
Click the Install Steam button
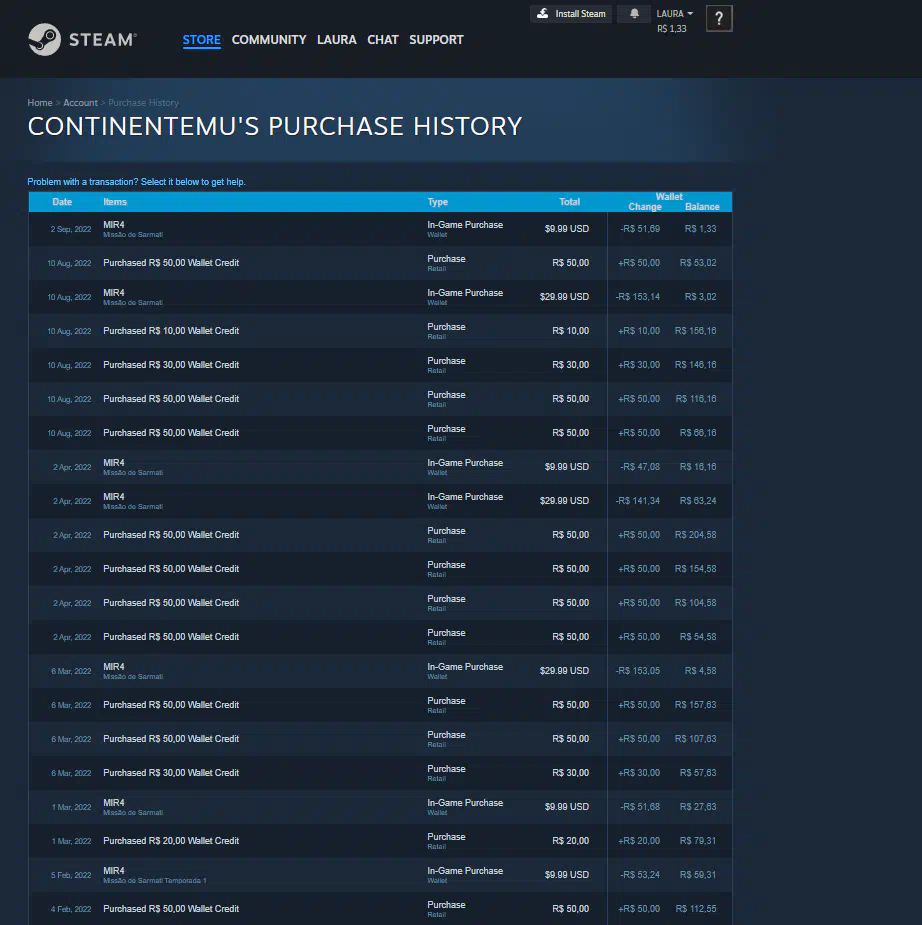[x=570, y=14]
